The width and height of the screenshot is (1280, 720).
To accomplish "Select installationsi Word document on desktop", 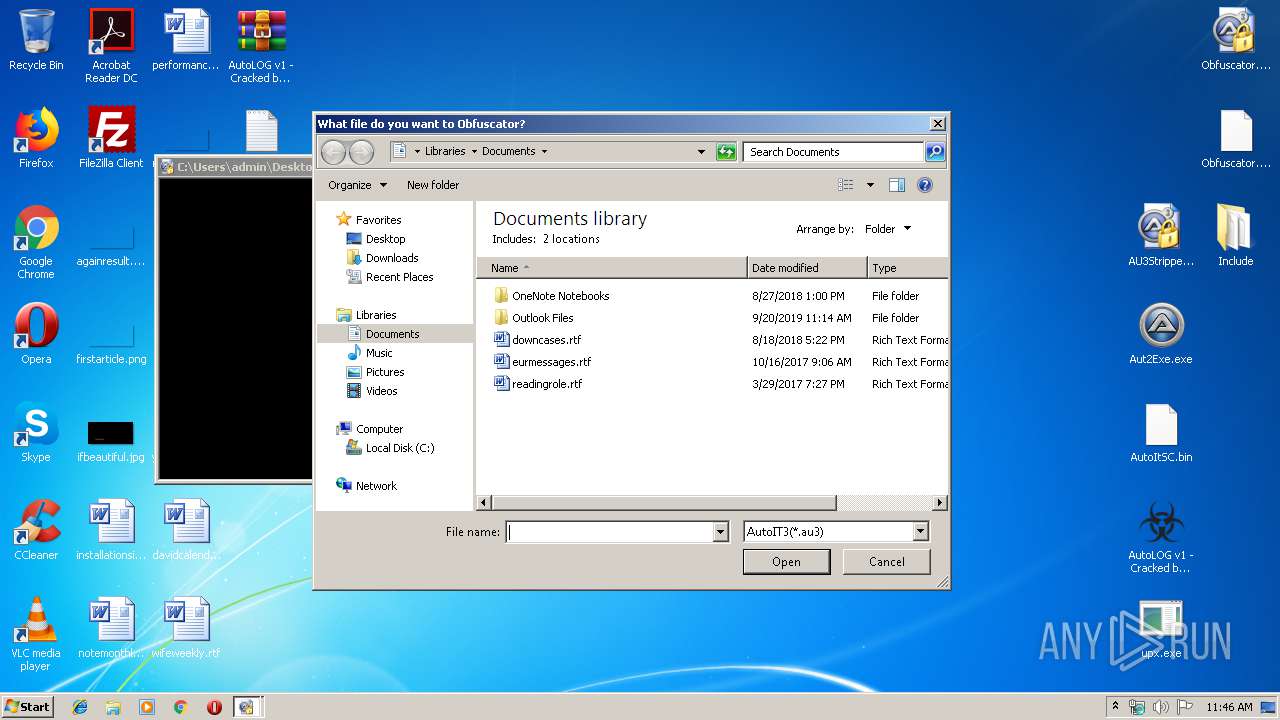I will click(111, 530).
